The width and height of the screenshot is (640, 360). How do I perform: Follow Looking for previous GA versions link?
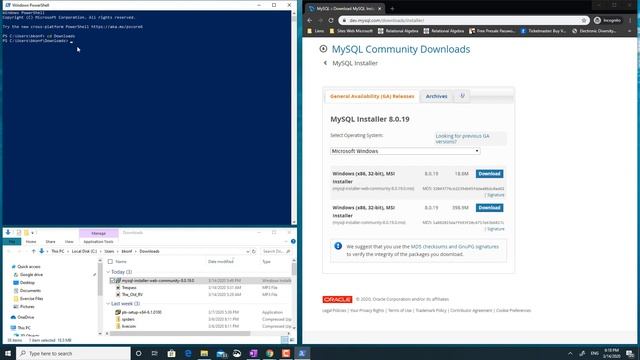(462, 138)
